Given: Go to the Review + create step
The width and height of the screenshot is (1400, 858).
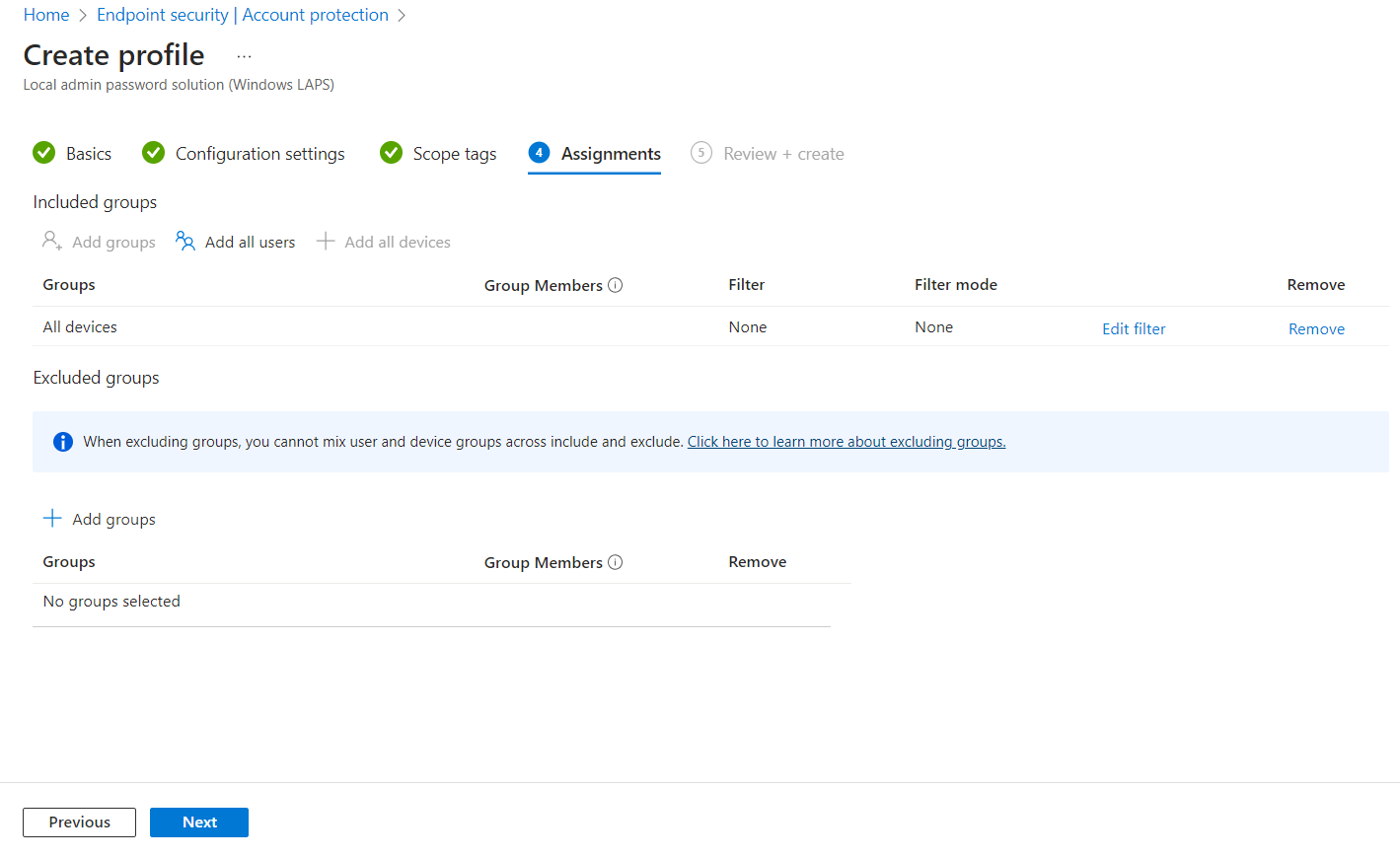Looking at the screenshot, I should click(x=782, y=154).
